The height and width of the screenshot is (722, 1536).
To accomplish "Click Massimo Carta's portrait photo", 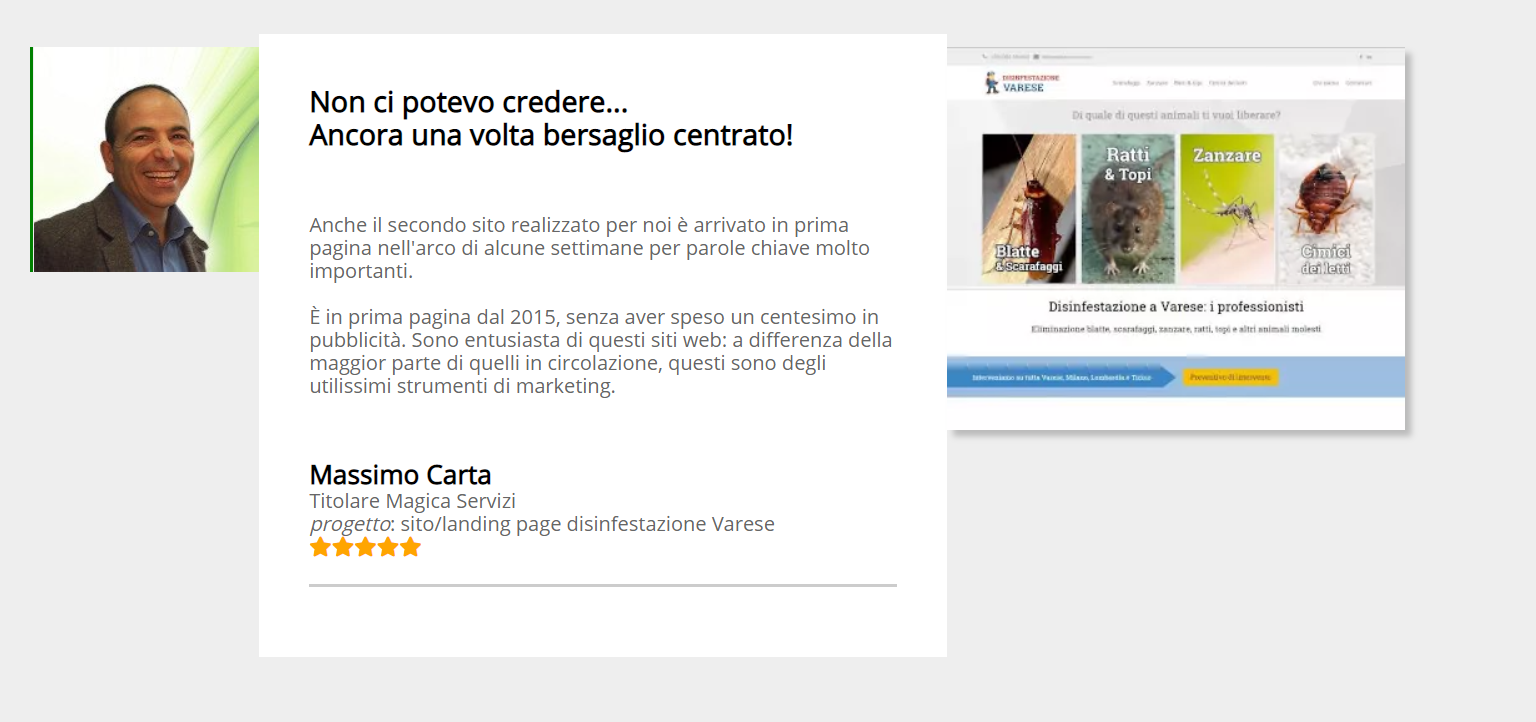I will [x=146, y=160].
